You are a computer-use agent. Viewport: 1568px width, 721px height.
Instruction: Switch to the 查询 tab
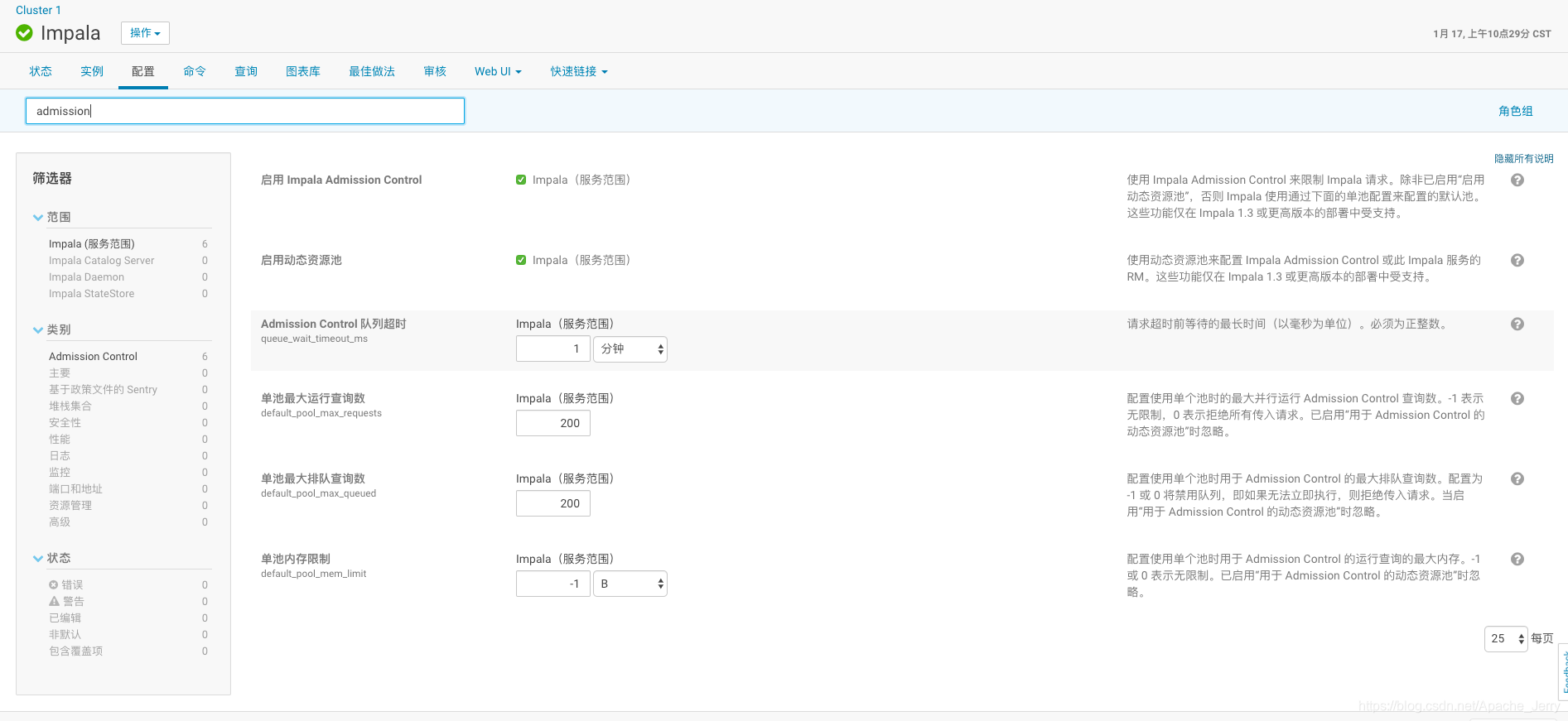[x=246, y=71]
